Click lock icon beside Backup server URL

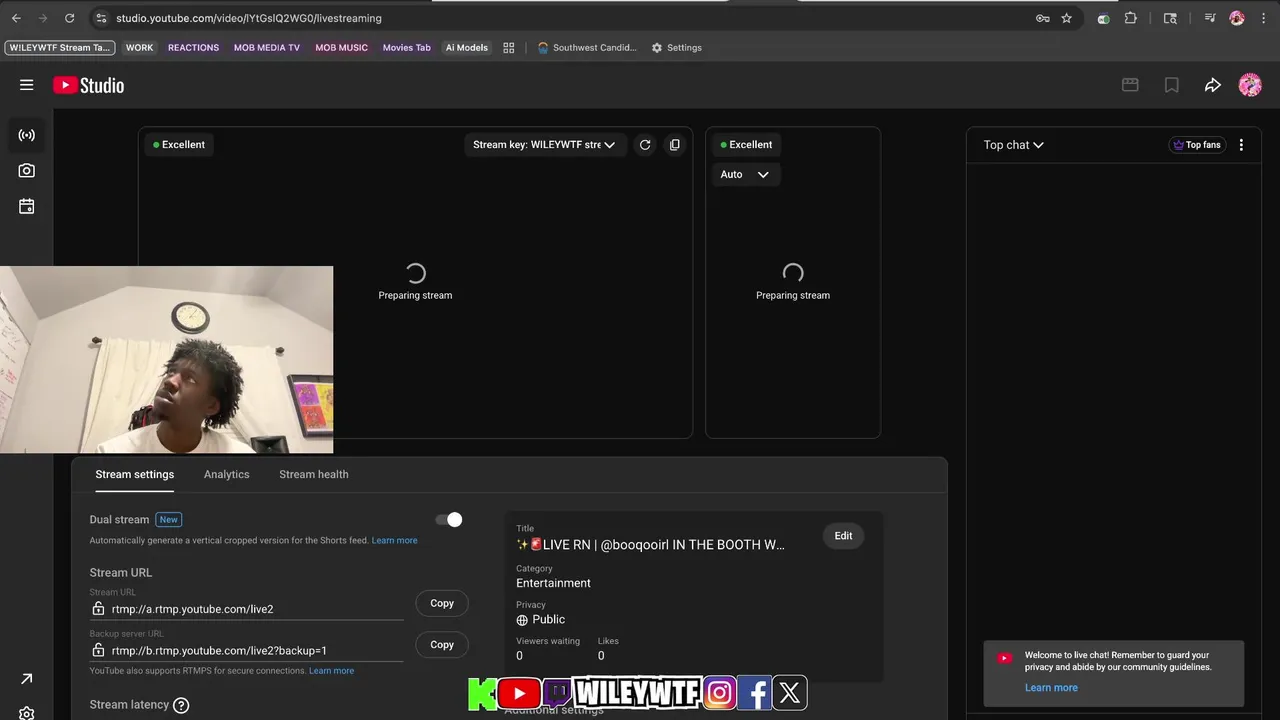pyautogui.click(x=98, y=650)
